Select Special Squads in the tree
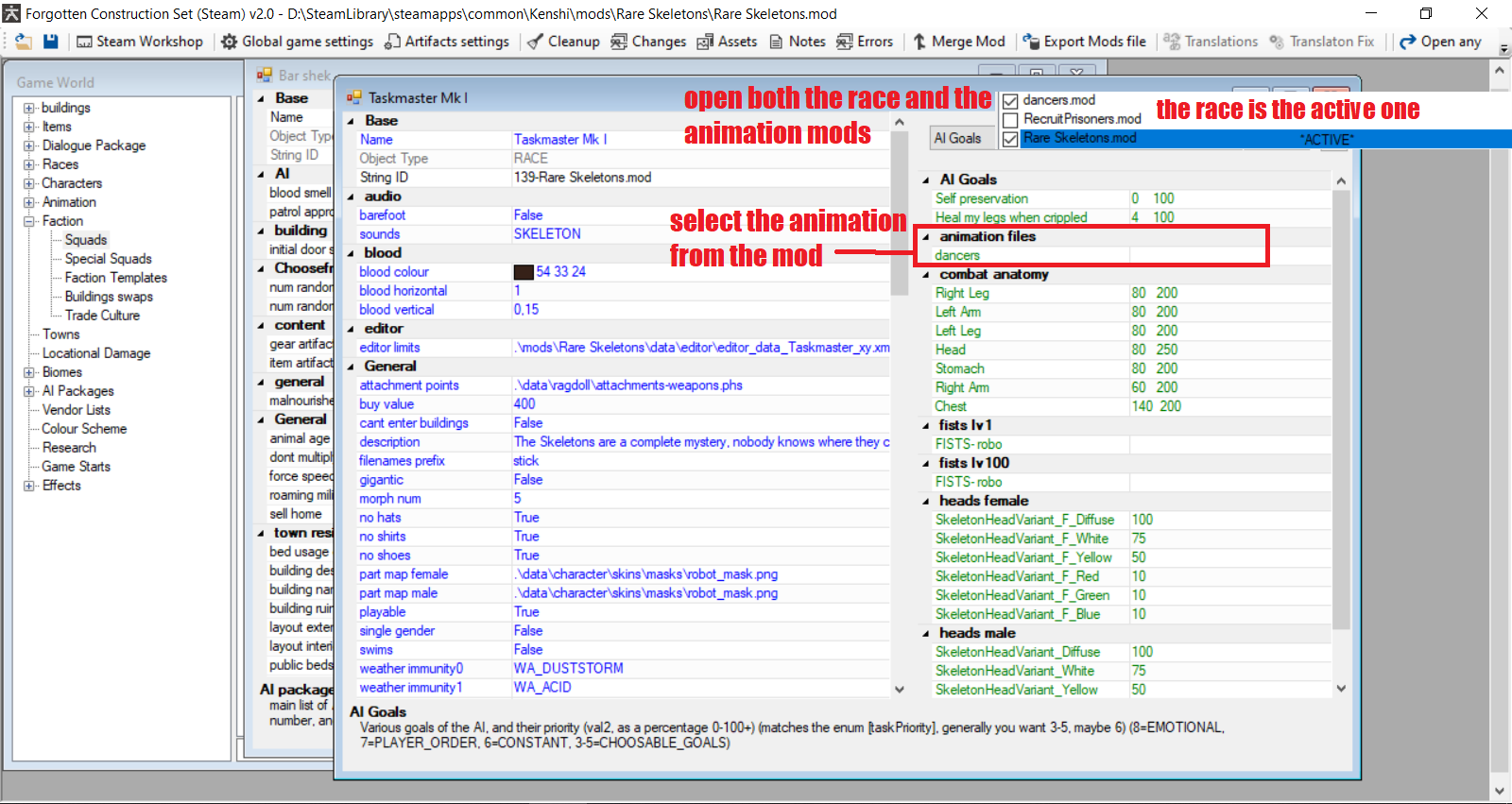1512x804 pixels. pyautogui.click(x=108, y=259)
